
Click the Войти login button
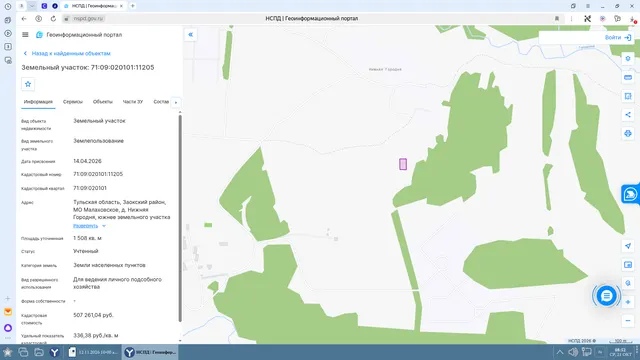618,38
